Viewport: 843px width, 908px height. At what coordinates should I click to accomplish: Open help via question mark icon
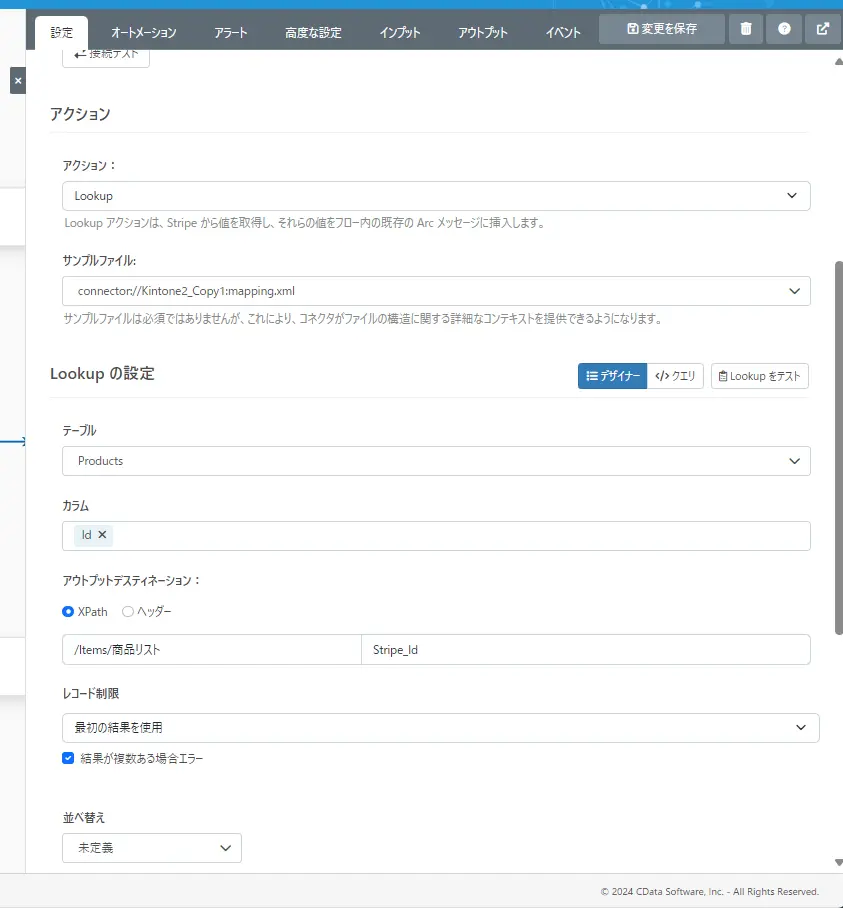784,28
